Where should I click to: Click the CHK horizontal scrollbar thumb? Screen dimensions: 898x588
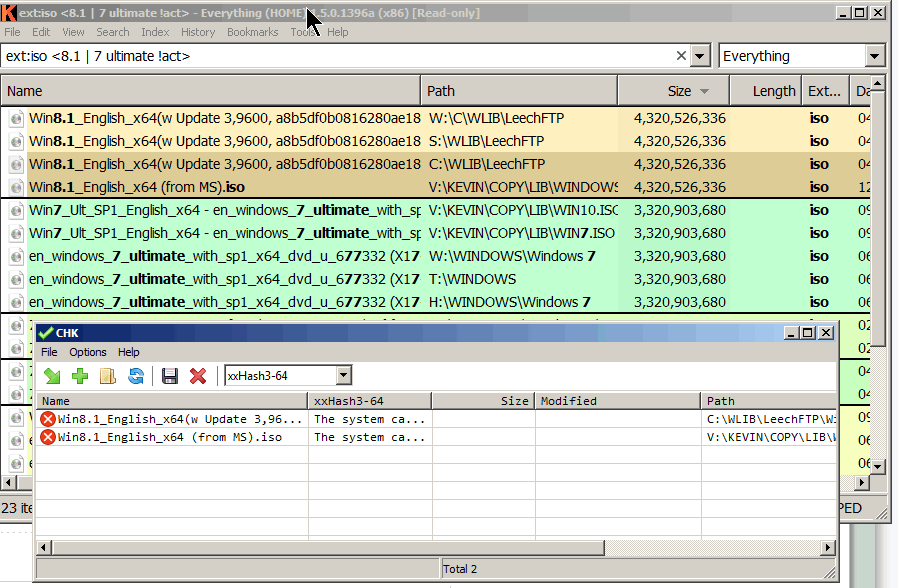328,548
